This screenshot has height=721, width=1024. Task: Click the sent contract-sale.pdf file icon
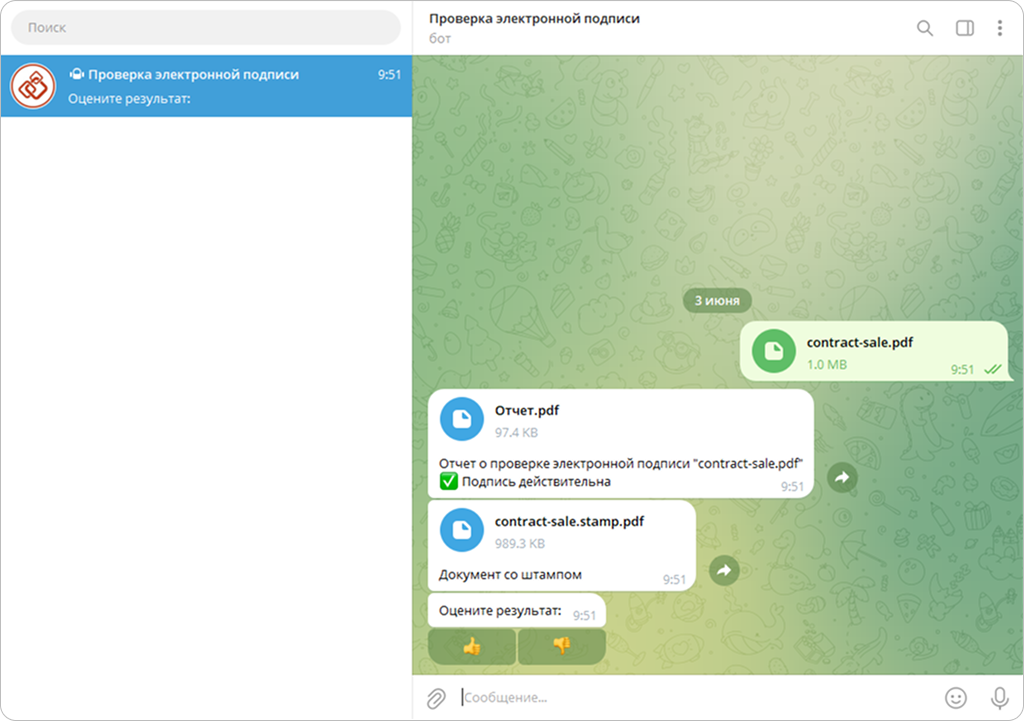(773, 351)
